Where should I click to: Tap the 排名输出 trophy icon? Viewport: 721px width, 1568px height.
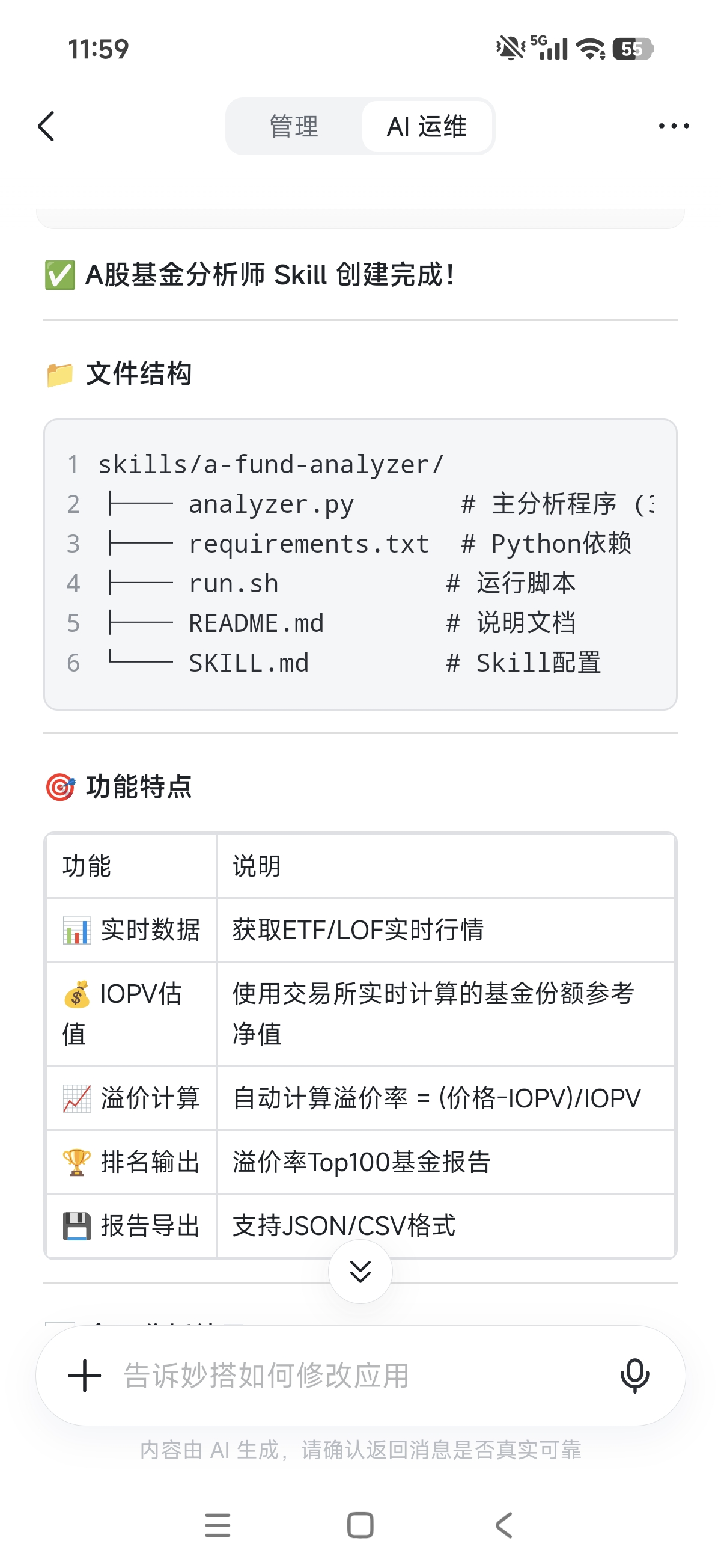point(77,1162)
